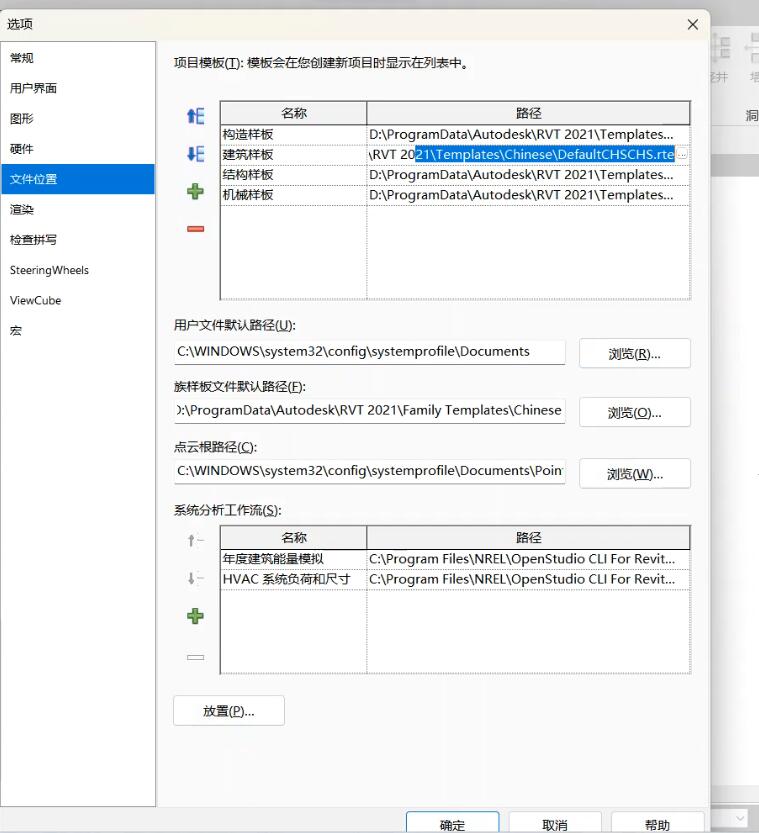Open the SteeringWheels category

(78, 270)
